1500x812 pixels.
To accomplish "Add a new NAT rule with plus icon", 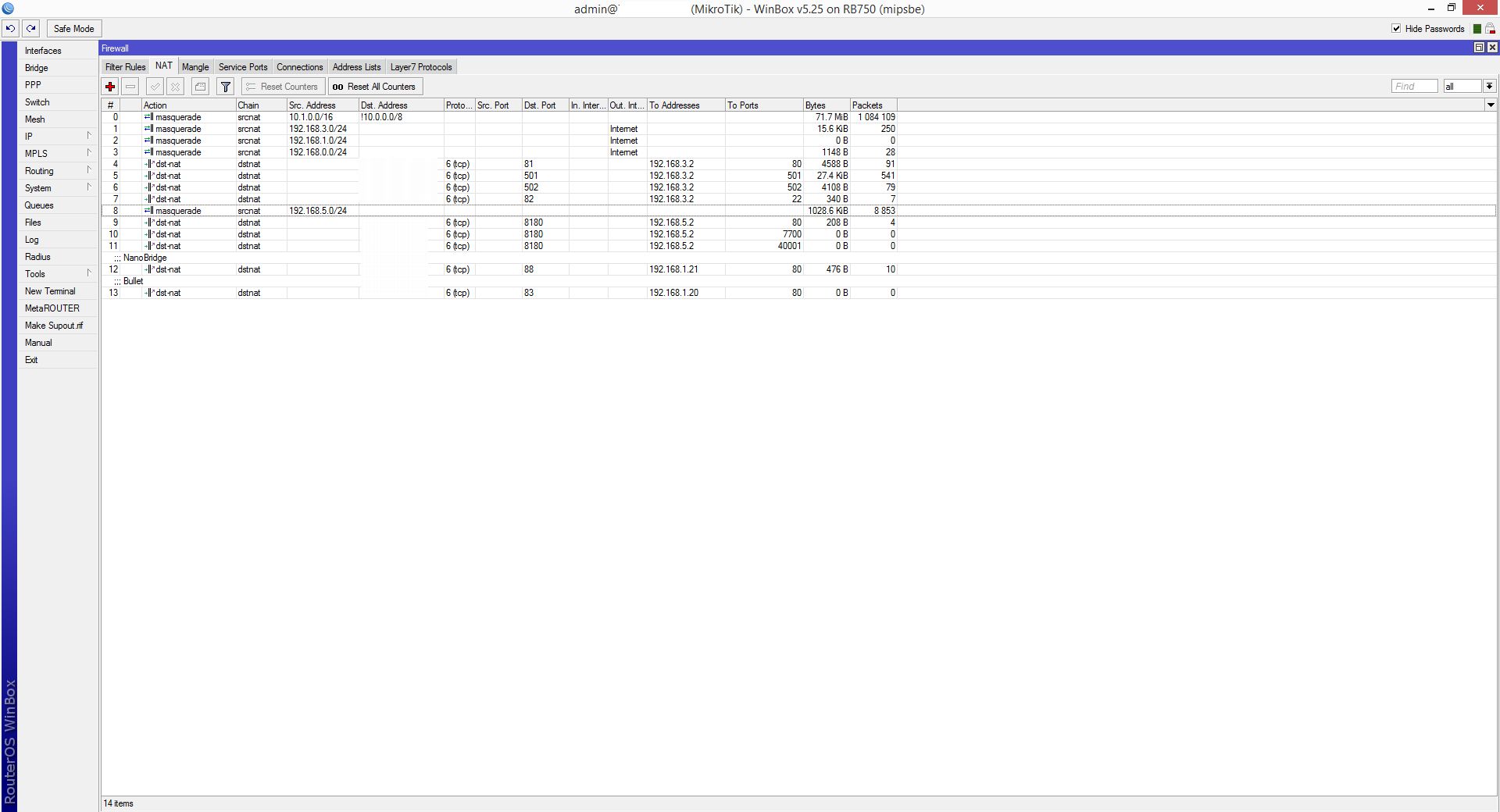I will (110, 87).
